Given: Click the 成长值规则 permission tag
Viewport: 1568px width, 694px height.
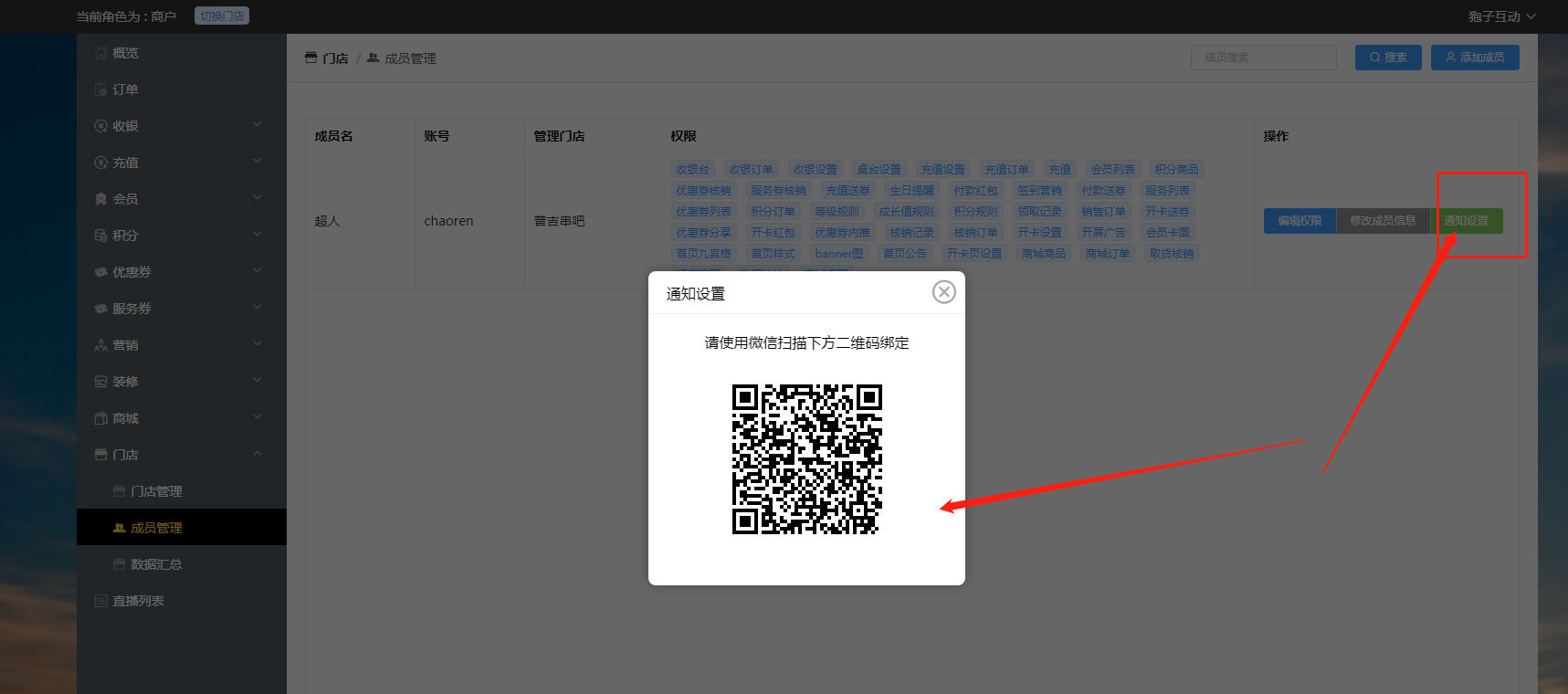Looking at the screenshot, I should point(906,212).
